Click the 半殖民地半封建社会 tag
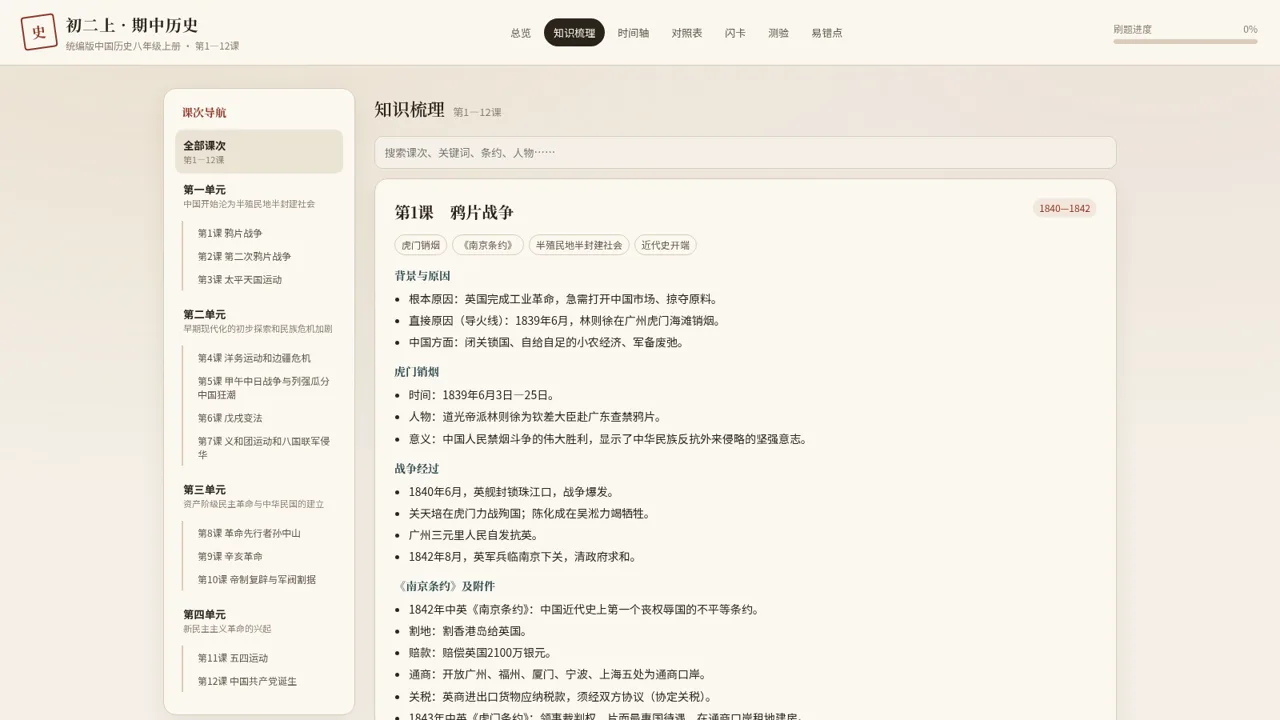The width and height of the screenshot is (1280, 720). click(x=579, y=245)
